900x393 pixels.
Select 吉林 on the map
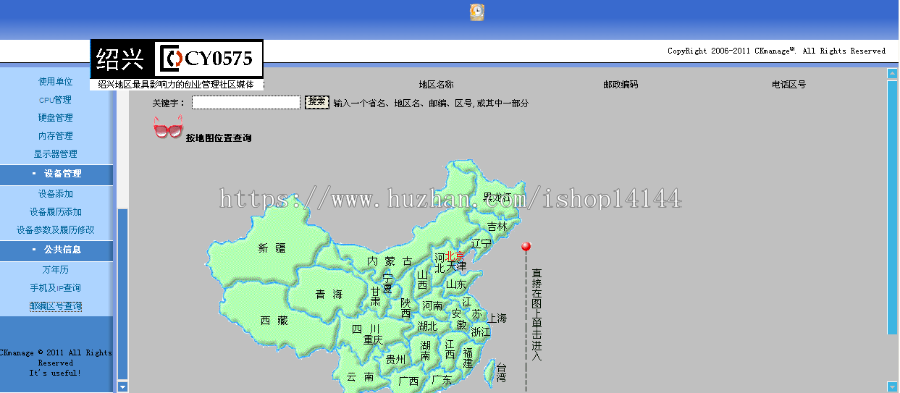(x=497, y=227)
